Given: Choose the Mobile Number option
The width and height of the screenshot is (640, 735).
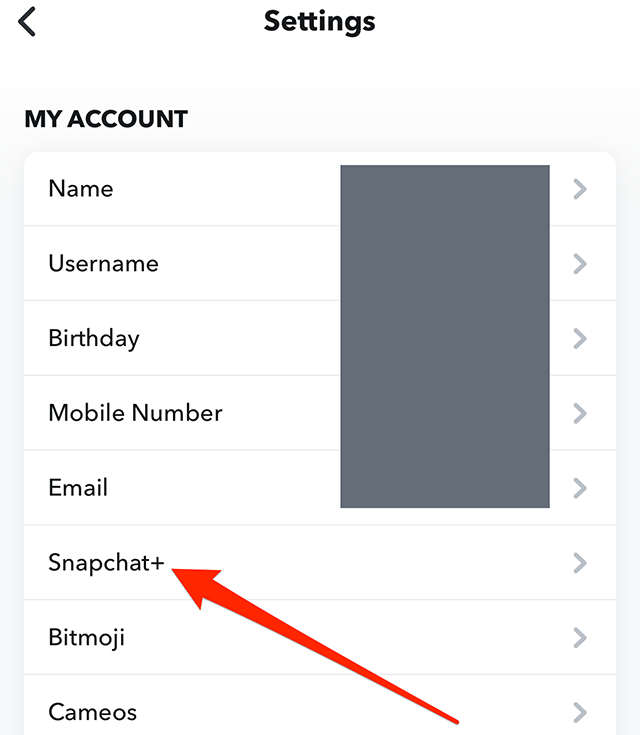Looking at the screenshot, I should tap(135, 413).
